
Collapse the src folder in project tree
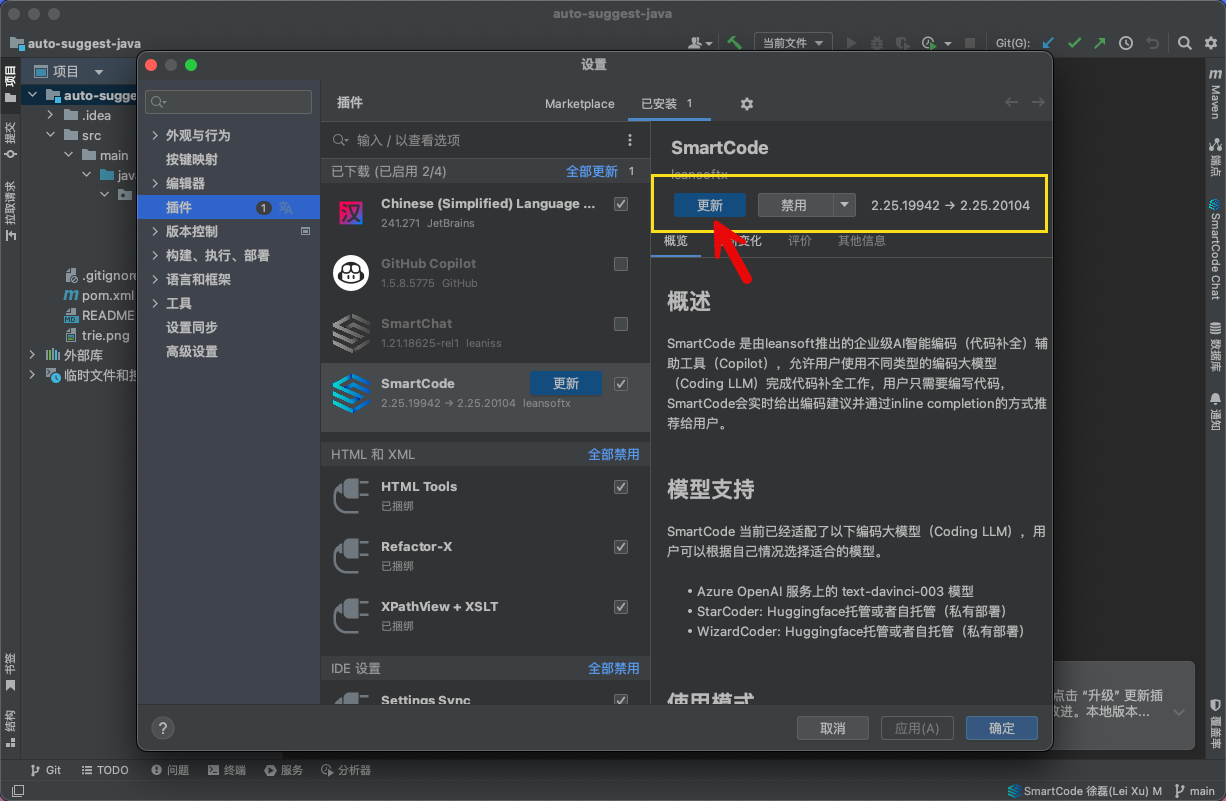click(50, 135)
